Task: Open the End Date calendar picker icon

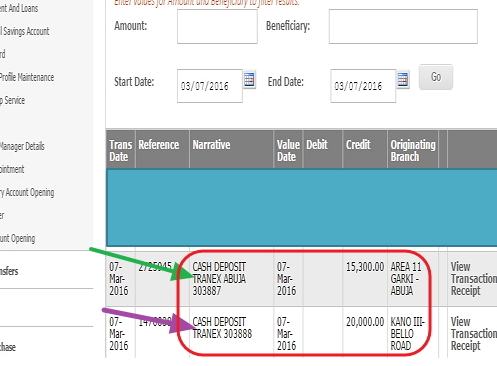Action: [x=403, y=80]
